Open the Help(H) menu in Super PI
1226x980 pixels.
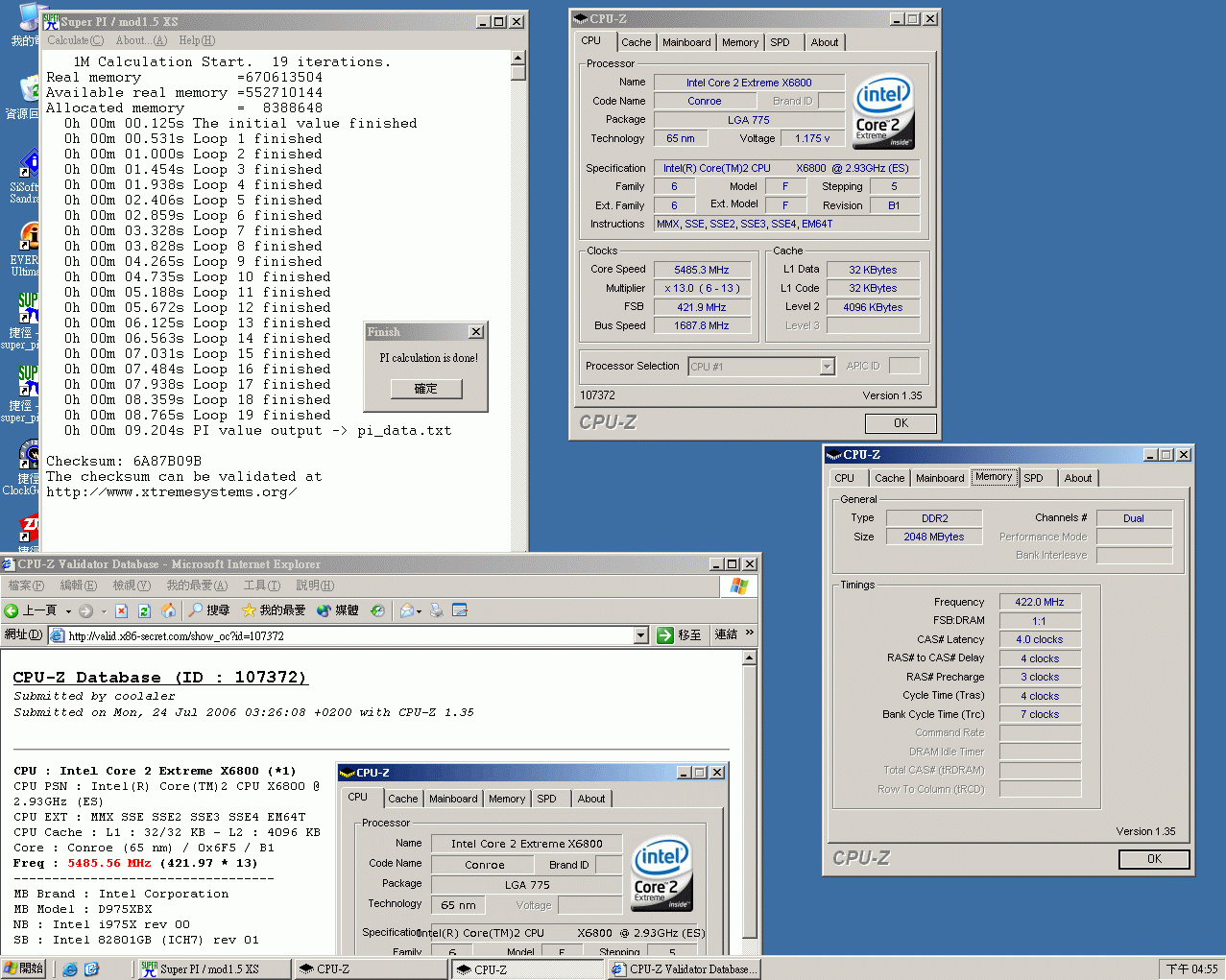pyautogui.click(x=197, y=40)
